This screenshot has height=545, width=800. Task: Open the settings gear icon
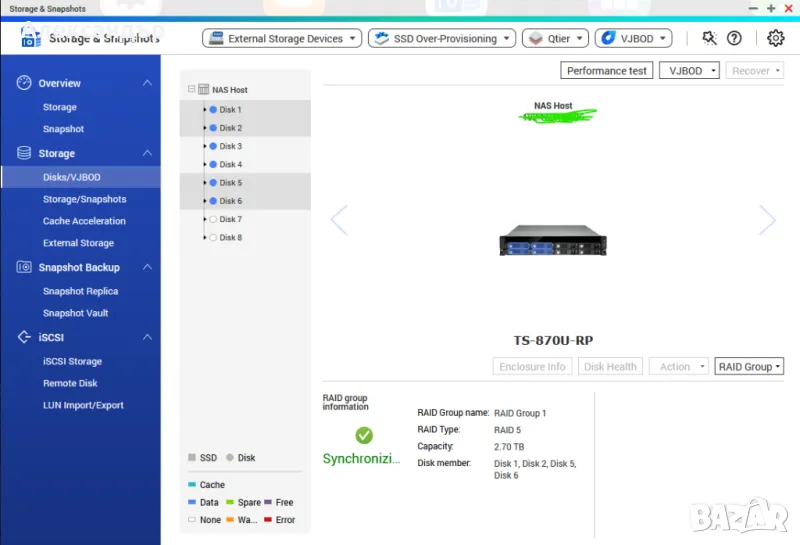pyautogui.click(x=775, y=38)
